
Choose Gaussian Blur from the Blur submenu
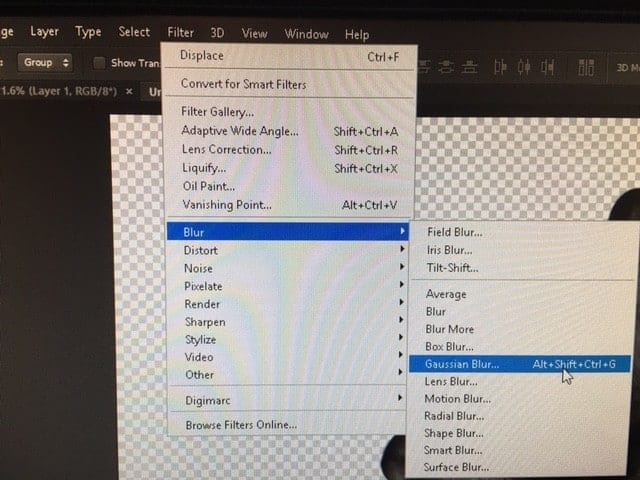[461, 364]
